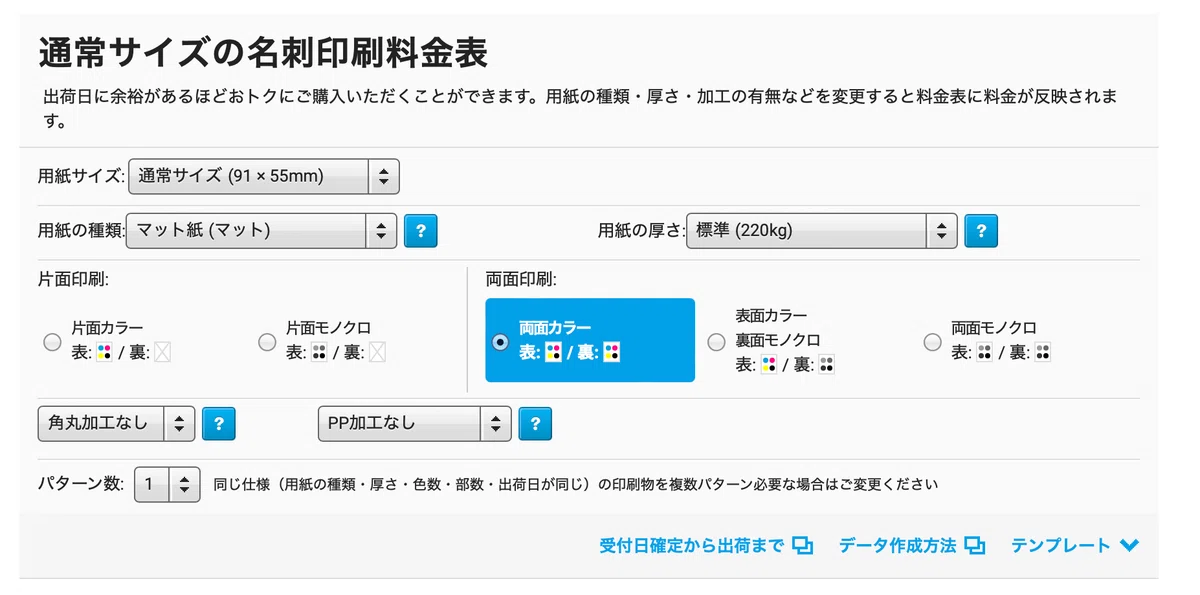1200x595 pixels.
Task: Open 用紙サイズ dropdown
Action: [x=264, y=176]
